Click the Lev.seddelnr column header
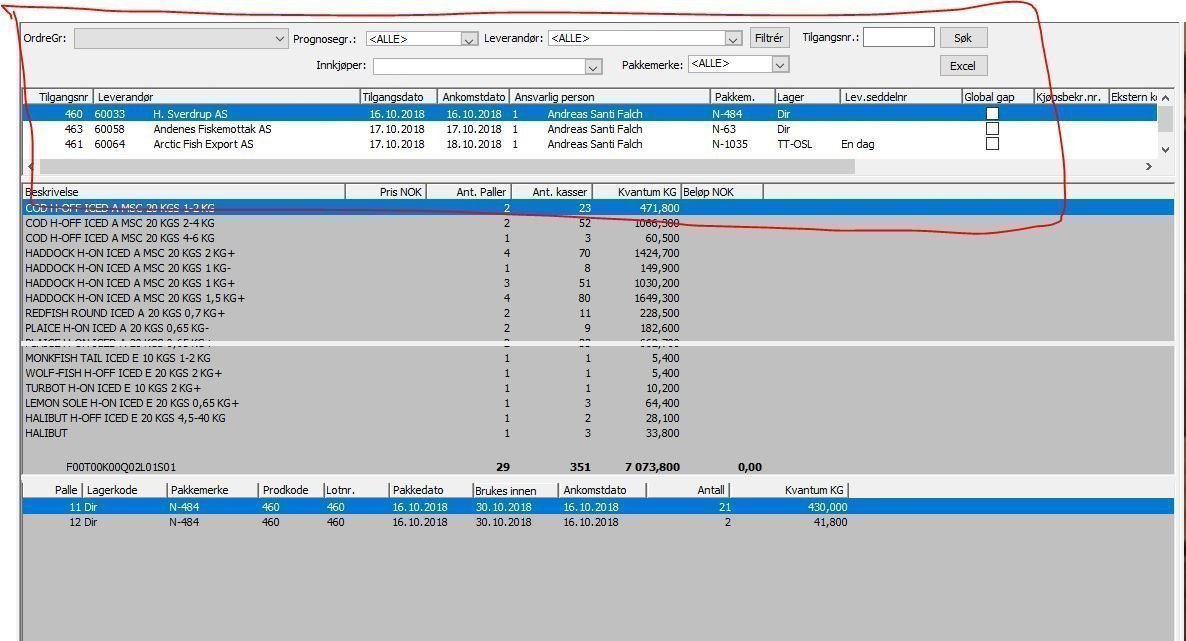1186x641 pixels. [900, 97]
